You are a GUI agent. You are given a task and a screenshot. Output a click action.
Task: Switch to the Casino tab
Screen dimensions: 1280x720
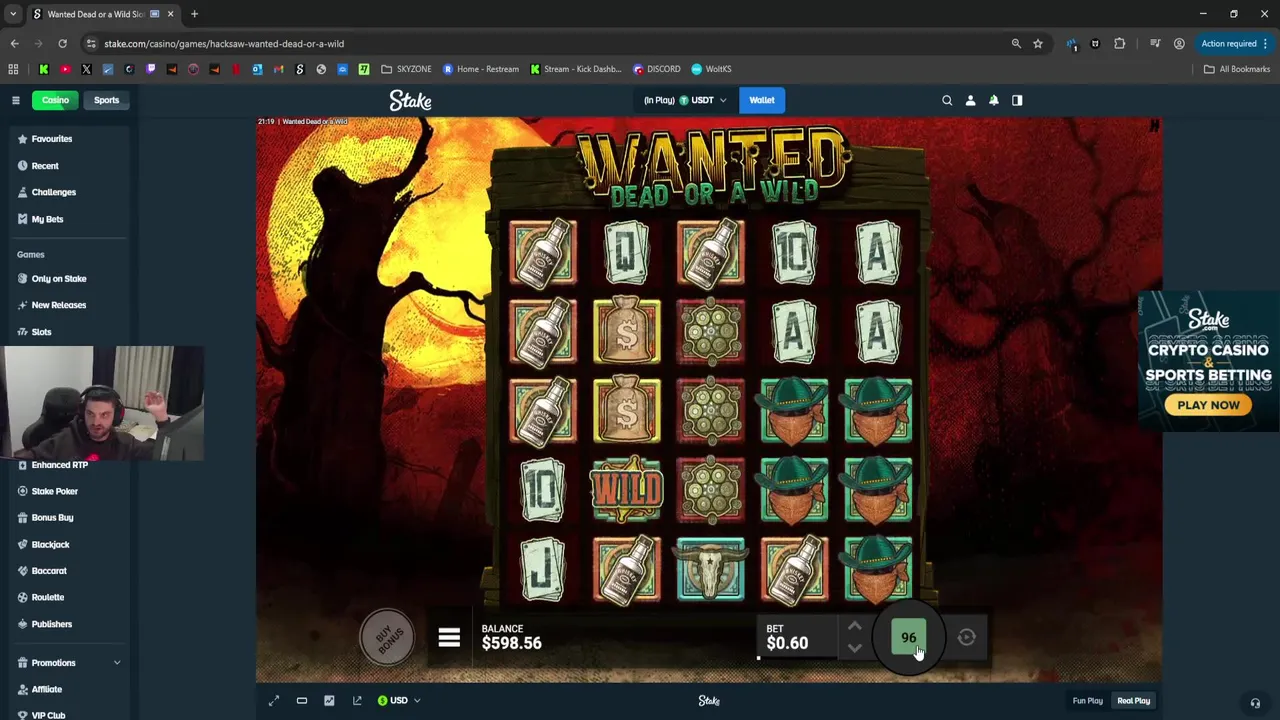coord(55,100)
